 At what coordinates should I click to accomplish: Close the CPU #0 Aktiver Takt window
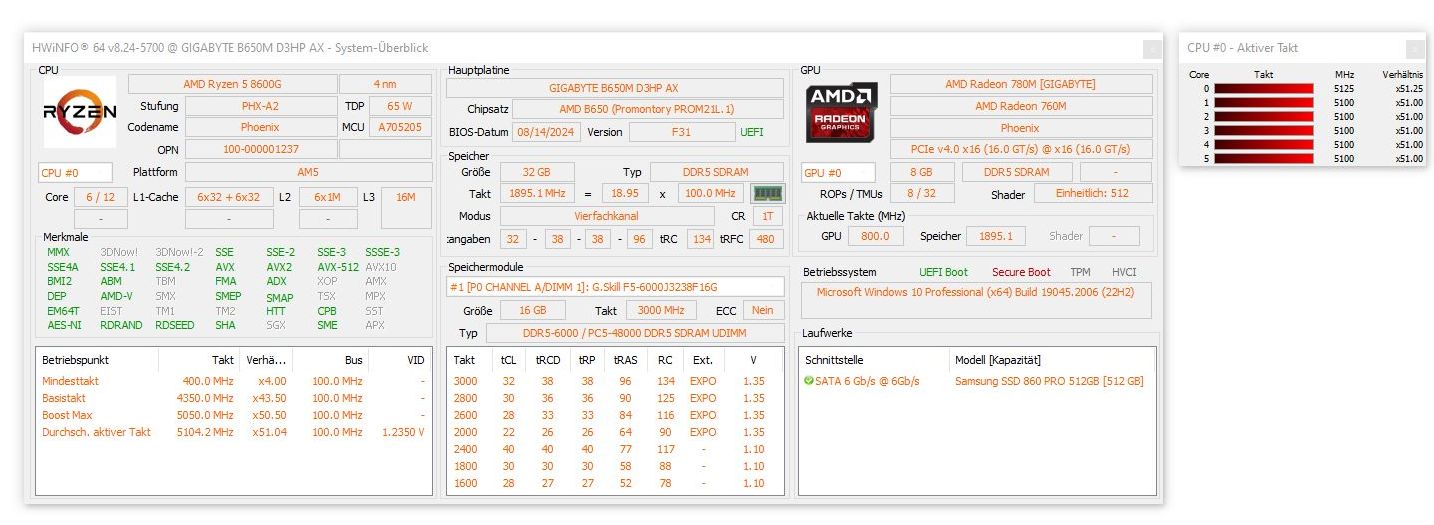tap(1415, 48)
